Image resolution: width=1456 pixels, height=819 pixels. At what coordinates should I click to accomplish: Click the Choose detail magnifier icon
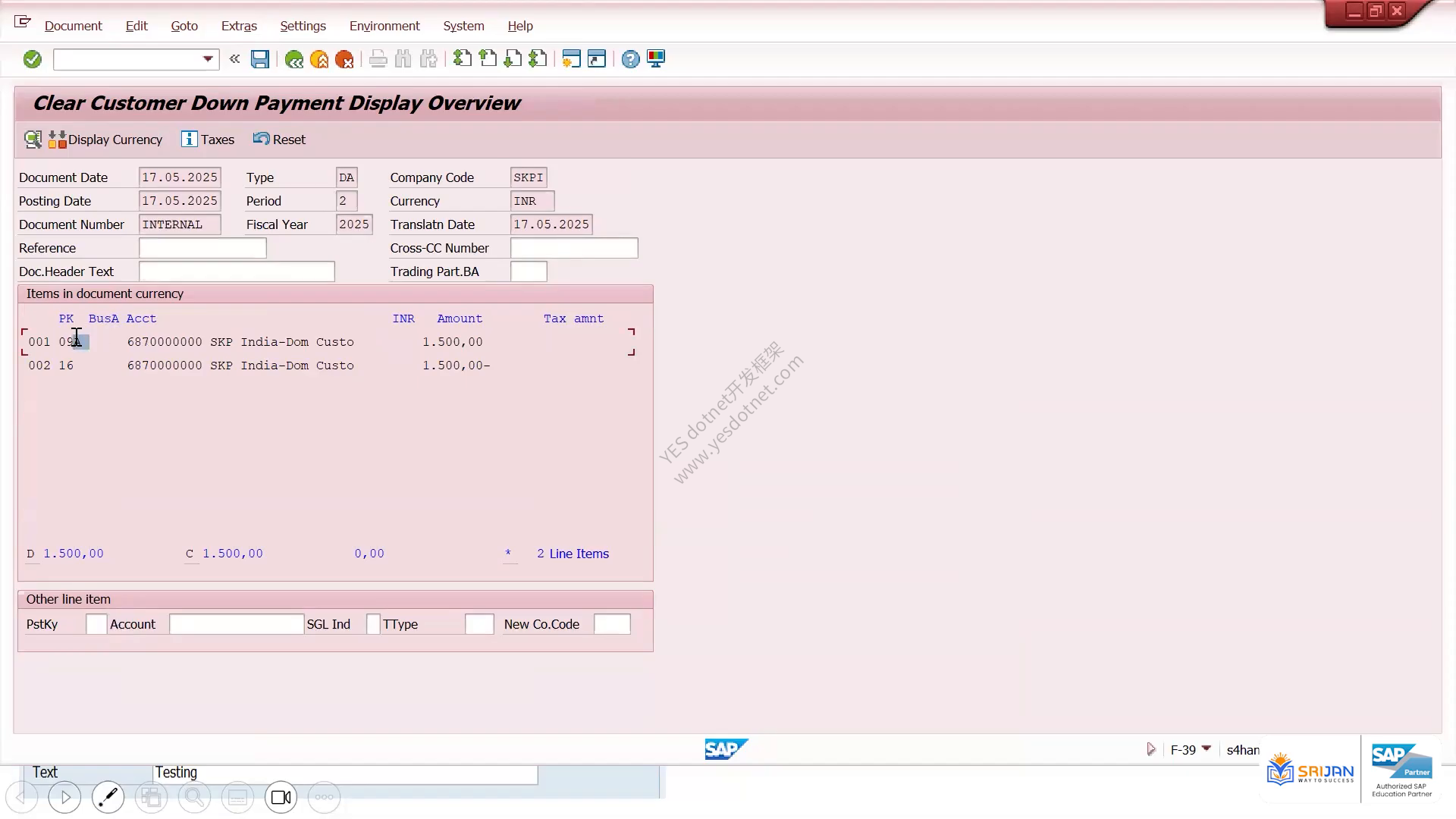(x=33, y=140)
